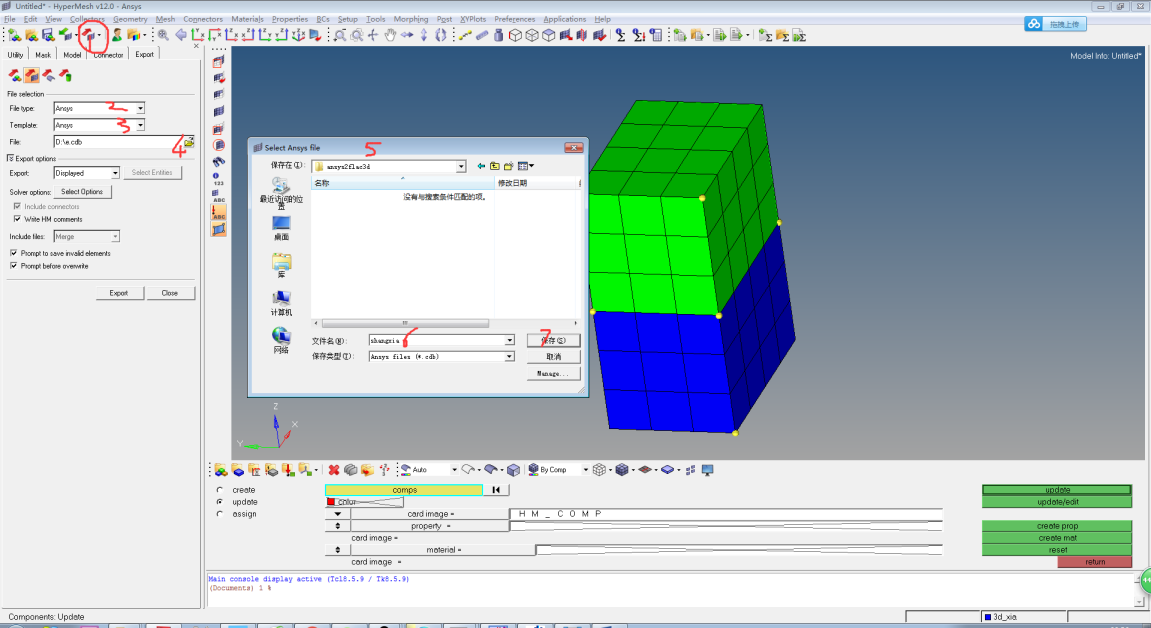
Task: Click the numbers 123 display icon
Action: 218,181
